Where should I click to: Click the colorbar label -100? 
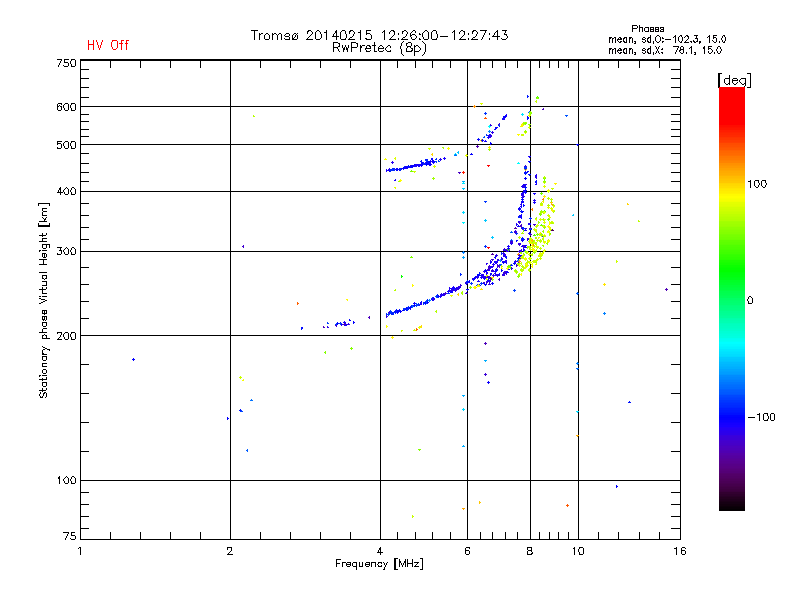pos(761,417)
